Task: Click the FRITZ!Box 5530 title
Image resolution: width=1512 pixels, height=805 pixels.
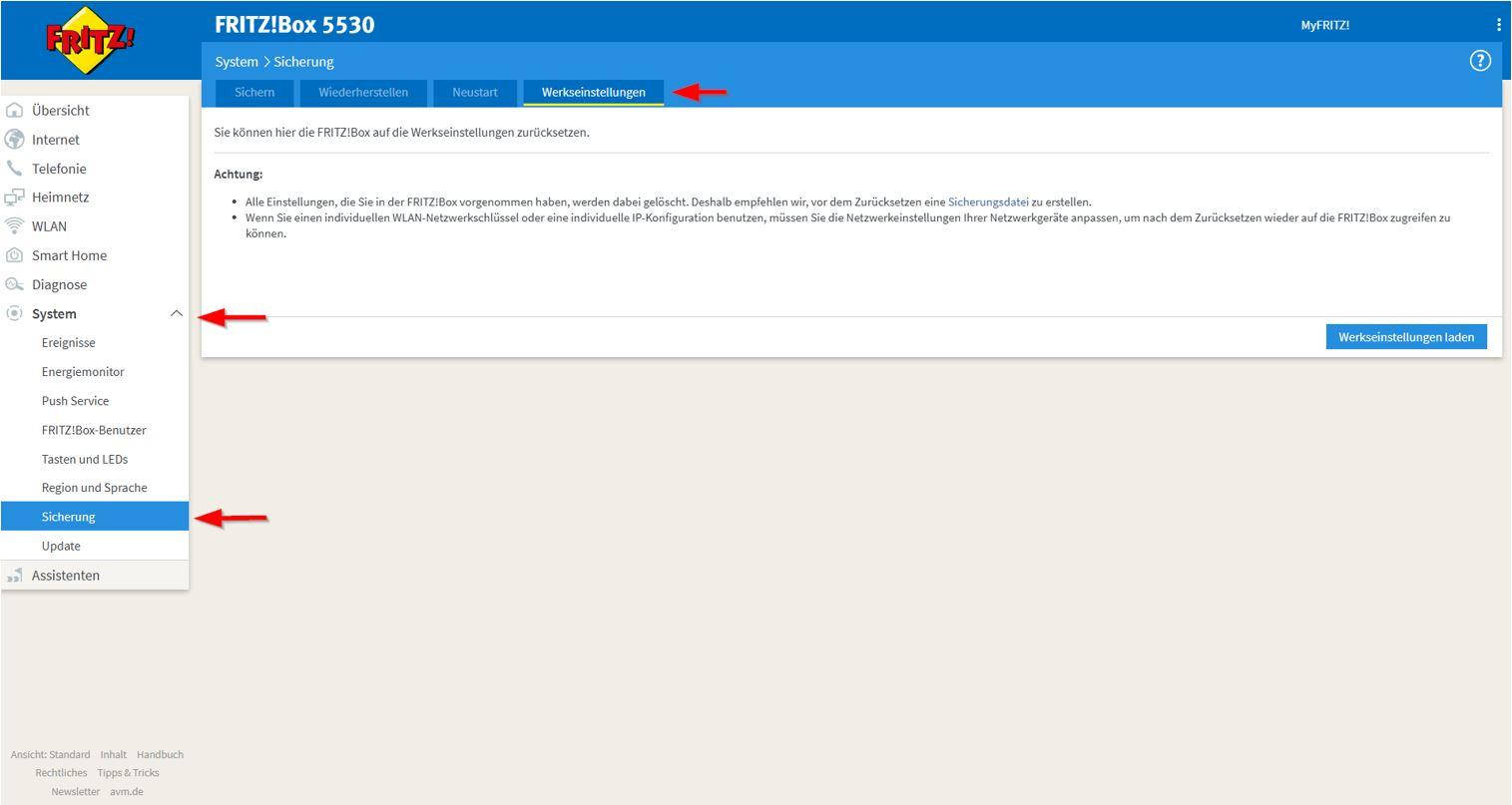Action: (x=294, y=25)
